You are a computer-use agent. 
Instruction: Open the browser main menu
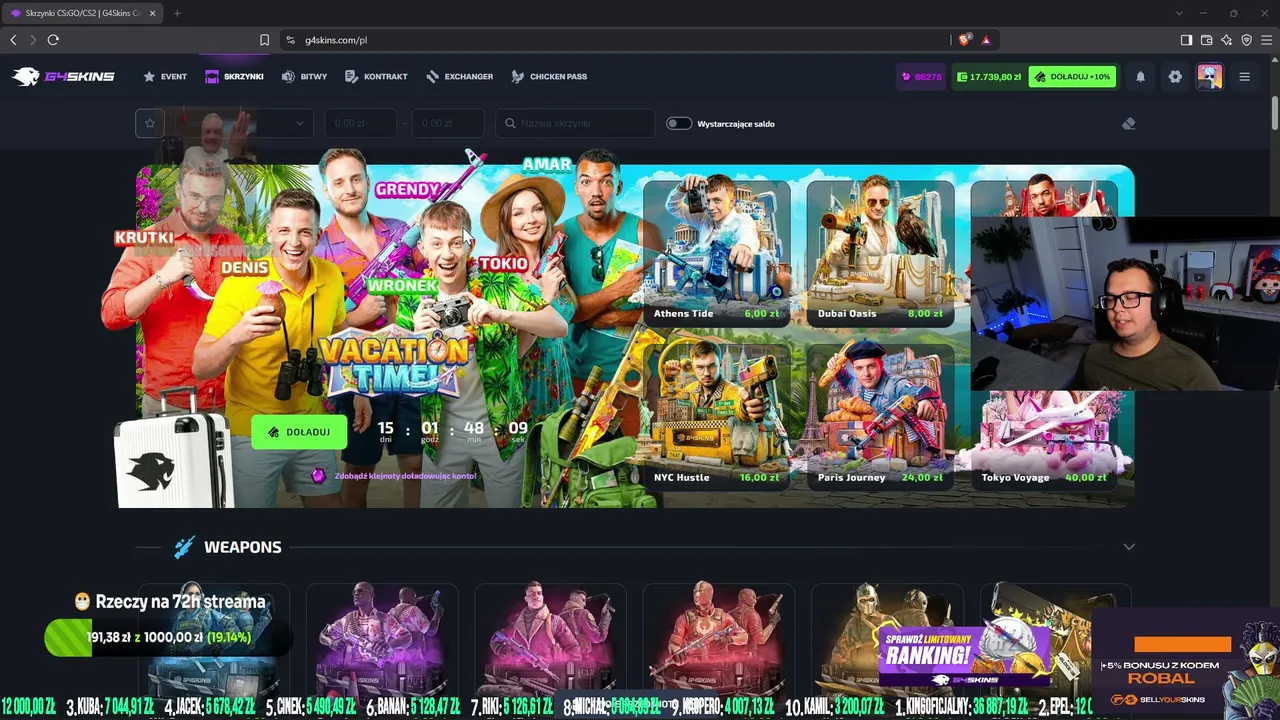1266,40
